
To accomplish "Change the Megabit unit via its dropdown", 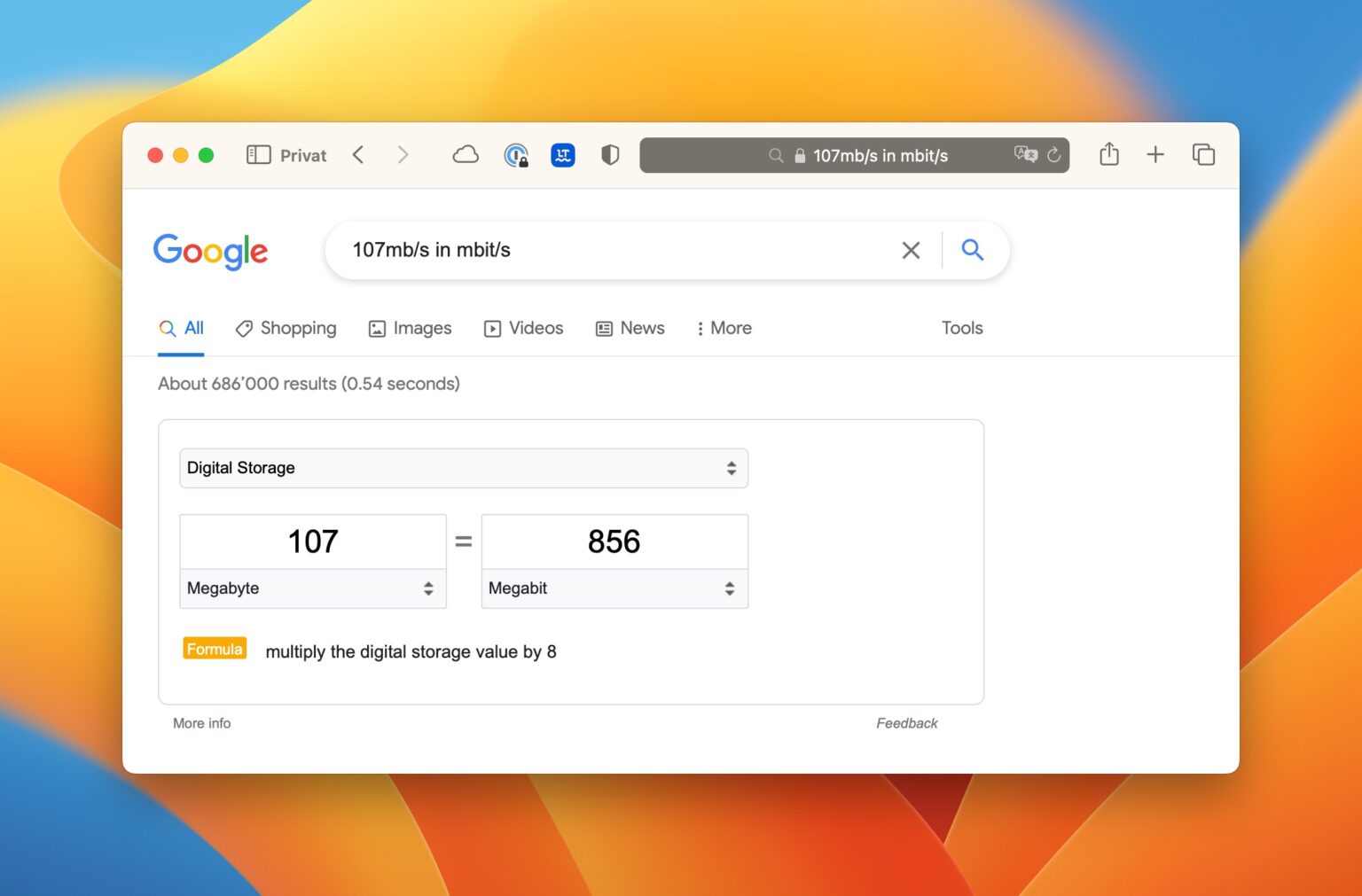I will (x=614, y=588).
